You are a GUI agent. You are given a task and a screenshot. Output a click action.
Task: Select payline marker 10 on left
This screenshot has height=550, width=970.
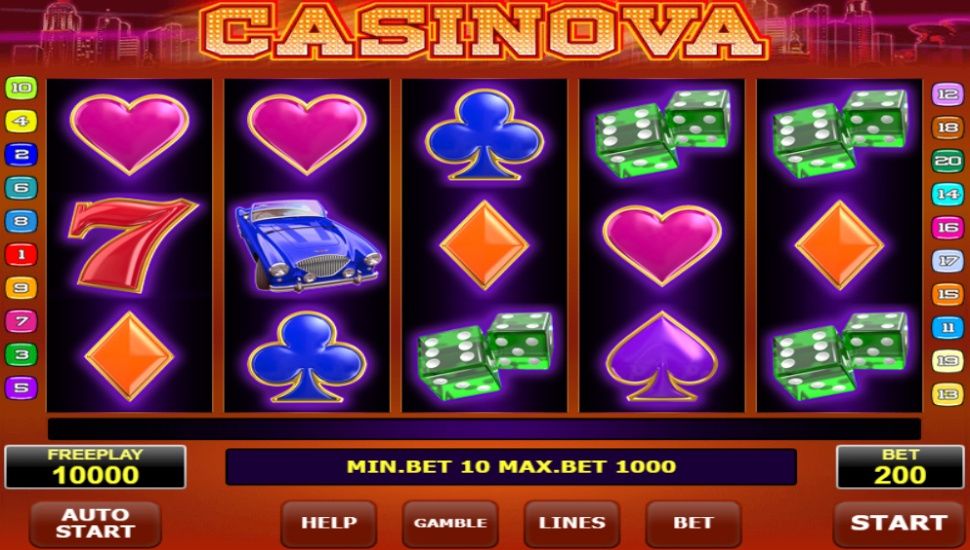coord(21,88)
